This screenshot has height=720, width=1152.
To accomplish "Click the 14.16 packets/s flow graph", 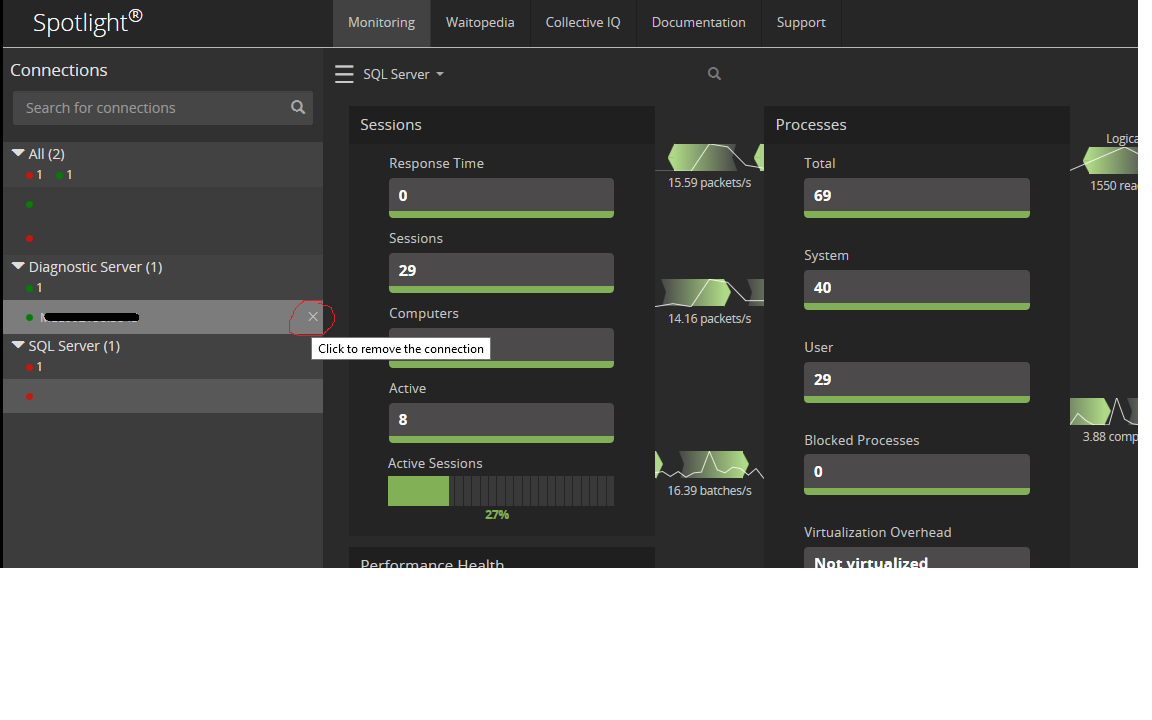I will pyautogui.click(x=710, y=293).
